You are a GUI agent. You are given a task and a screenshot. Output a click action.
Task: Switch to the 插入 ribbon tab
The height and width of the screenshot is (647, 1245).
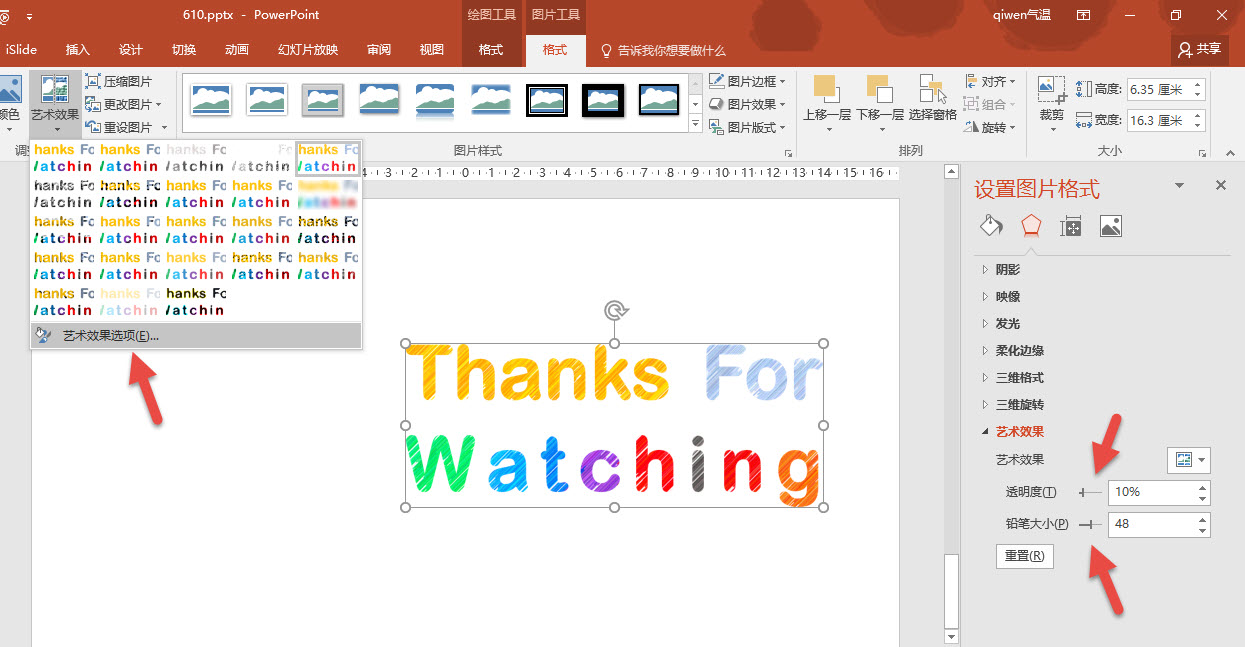click(x=77, y=50)
